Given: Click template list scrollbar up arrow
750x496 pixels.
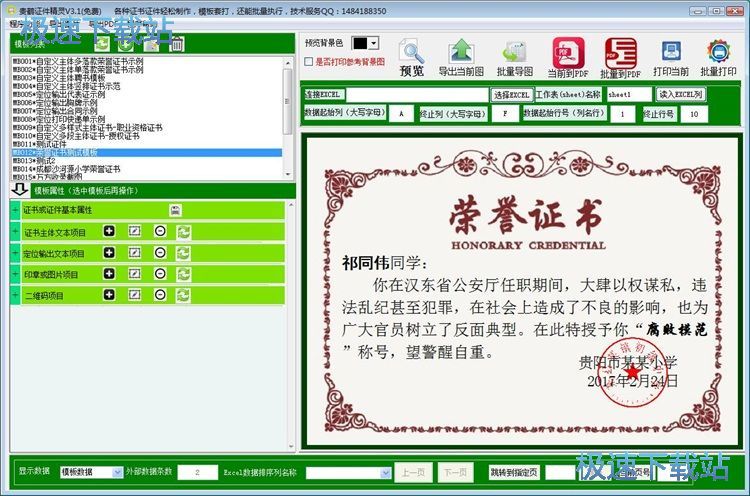Looking at the screenshot, I should [x=288, y=63].
